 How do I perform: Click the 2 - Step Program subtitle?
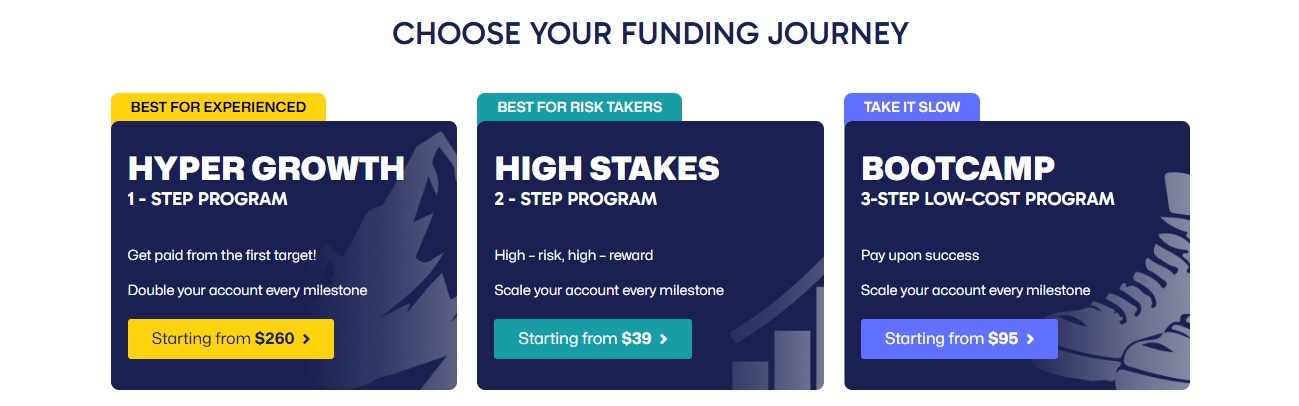[x=575, y=199]
